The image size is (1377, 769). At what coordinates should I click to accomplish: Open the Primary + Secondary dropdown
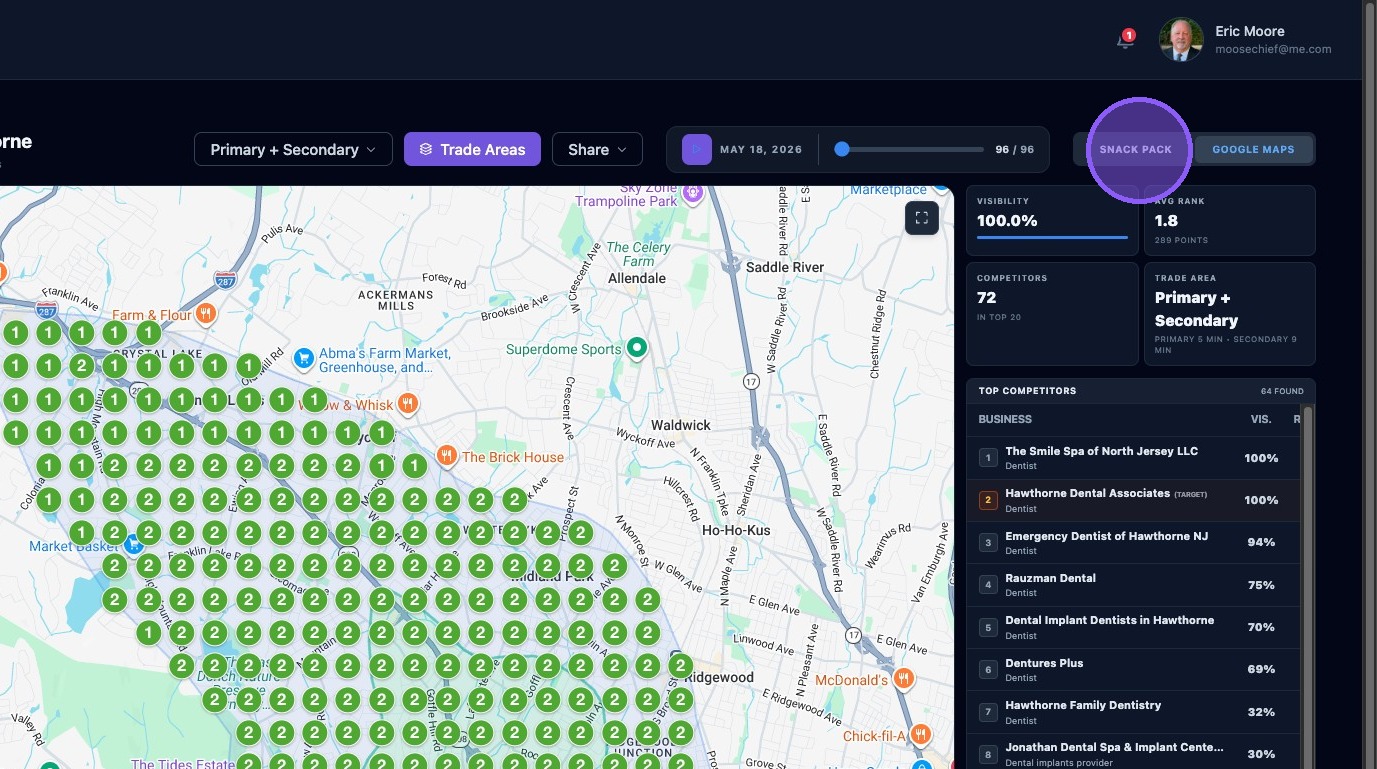coord(293,149)
